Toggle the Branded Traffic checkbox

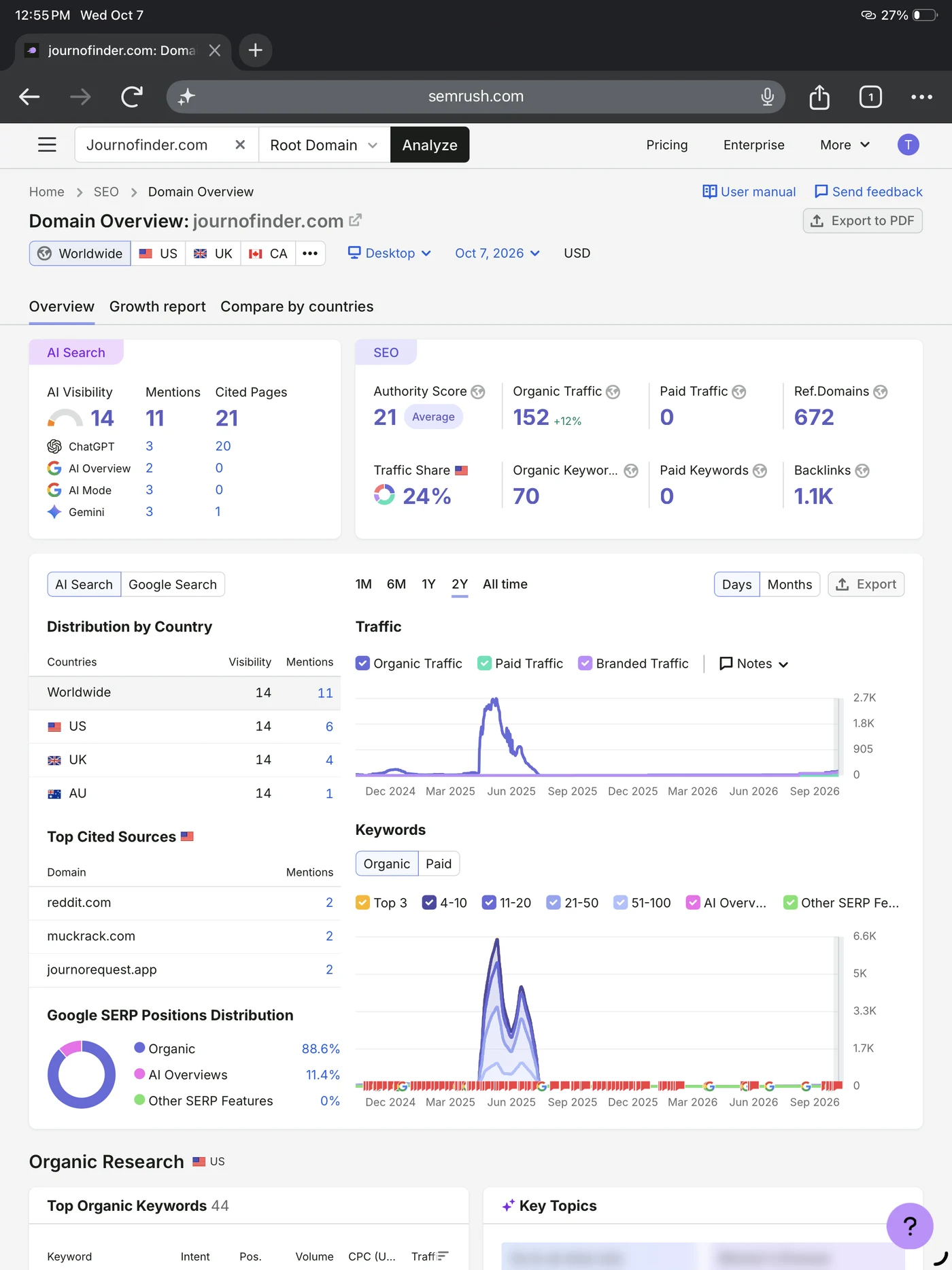coord(585,663)
